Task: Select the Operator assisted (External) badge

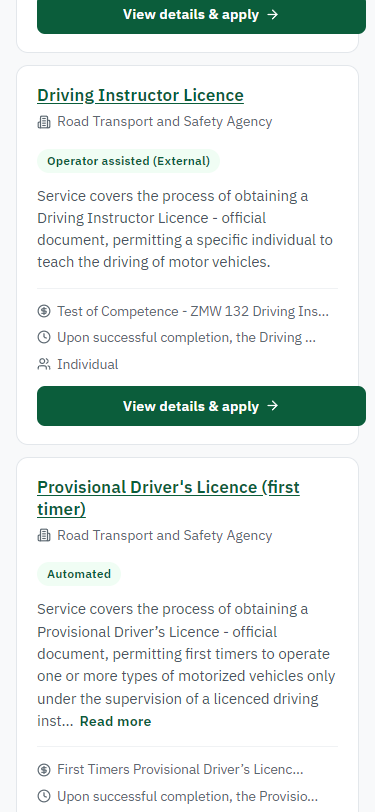Action: 128,161
